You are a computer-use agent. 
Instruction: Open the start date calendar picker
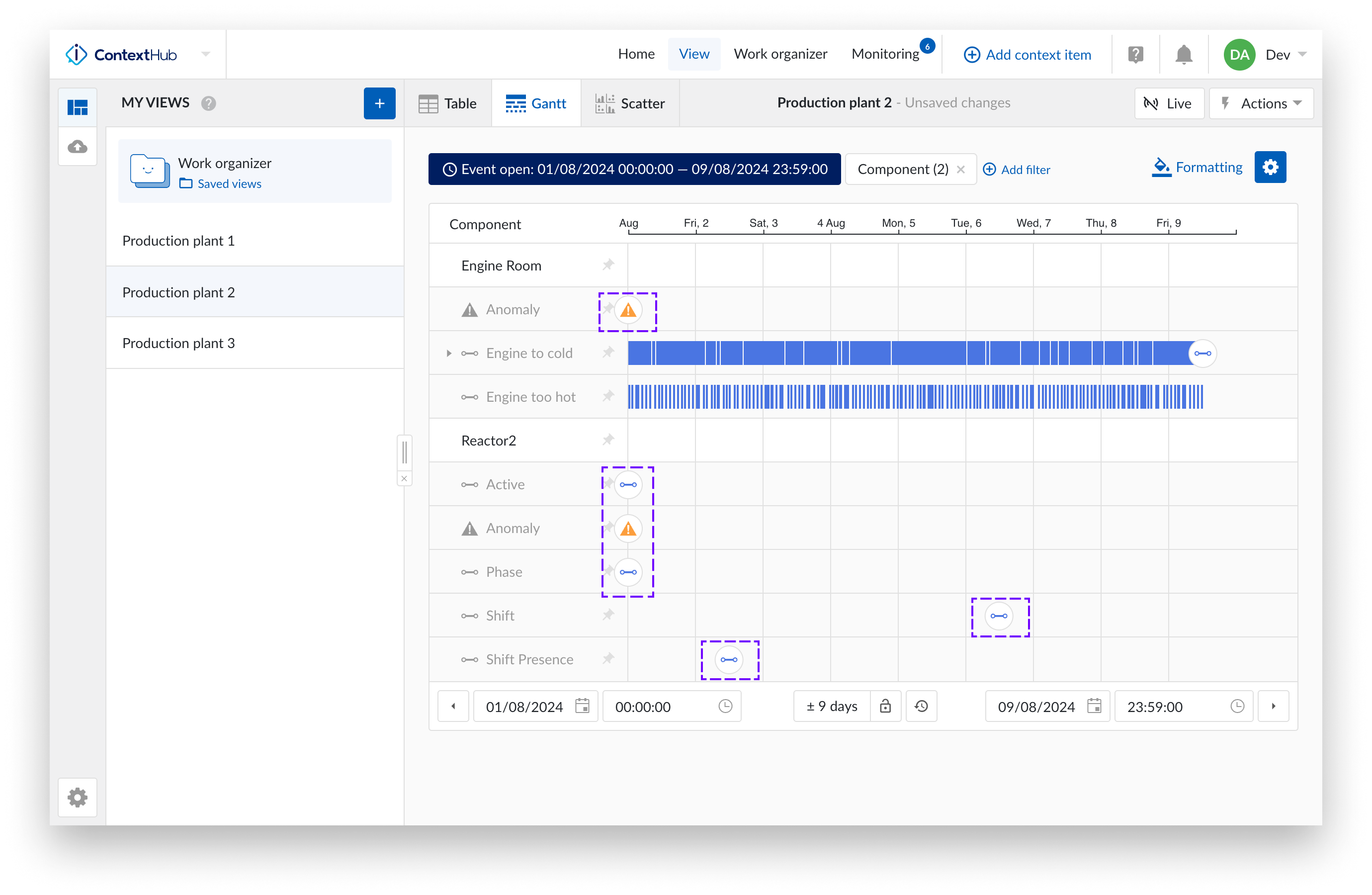pyautogui.click(x=582, y=706)
